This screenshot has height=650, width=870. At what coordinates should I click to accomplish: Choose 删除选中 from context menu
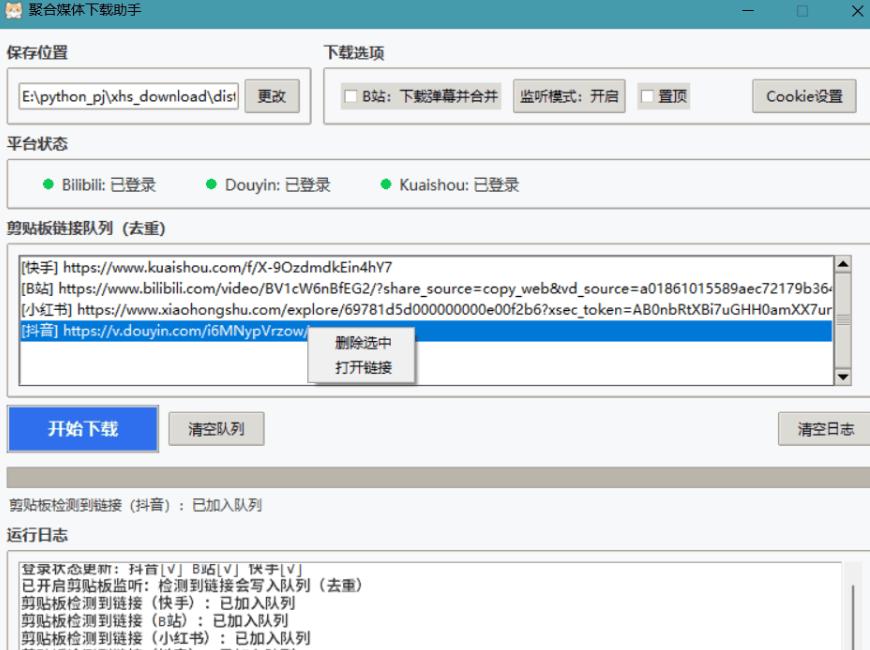click(x=362, y=343)
